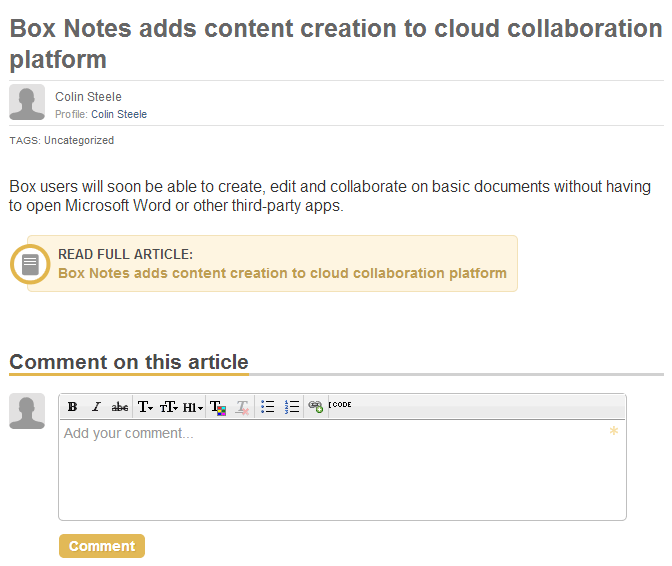Image resolution: width=672 pixels, height=566 pixels.
Task: Click Colin Steele's author avatar
Action: [x=27, y=102]
